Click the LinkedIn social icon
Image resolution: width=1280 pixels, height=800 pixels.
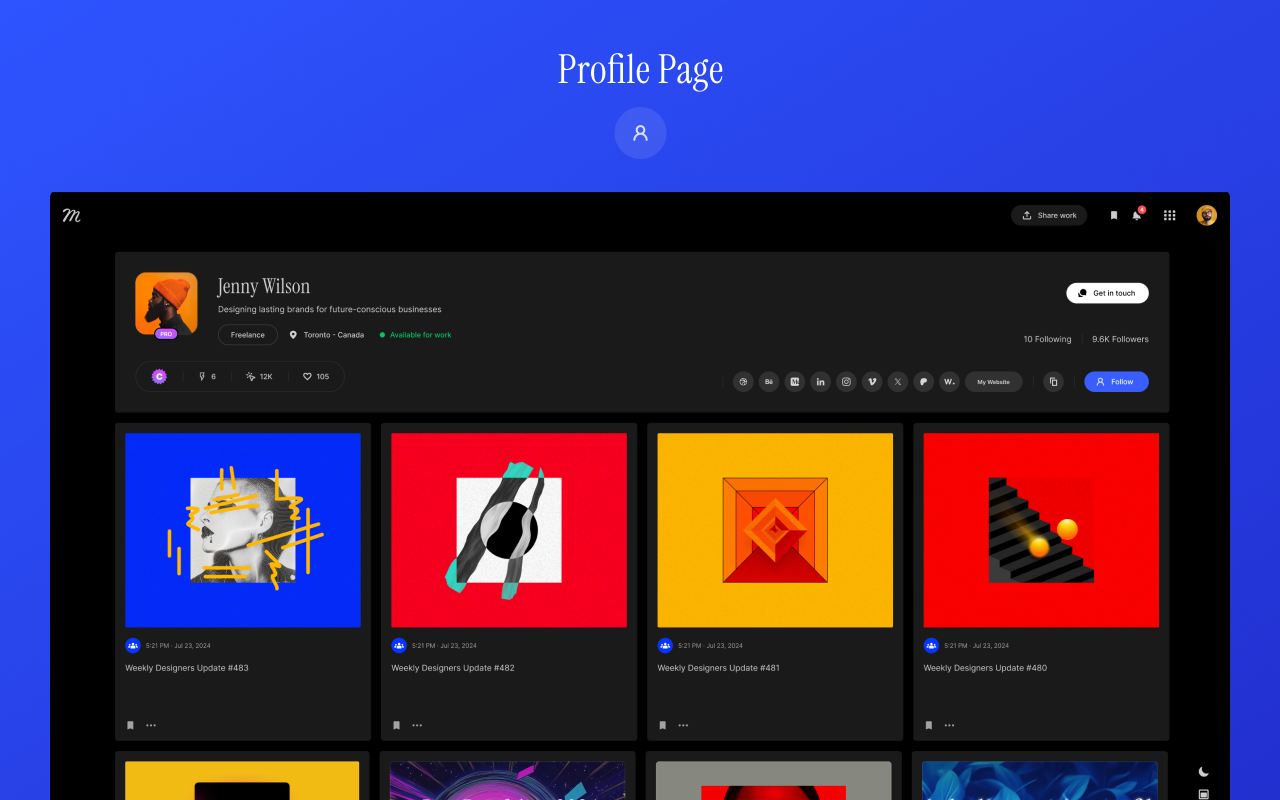(x=820, y=381)
